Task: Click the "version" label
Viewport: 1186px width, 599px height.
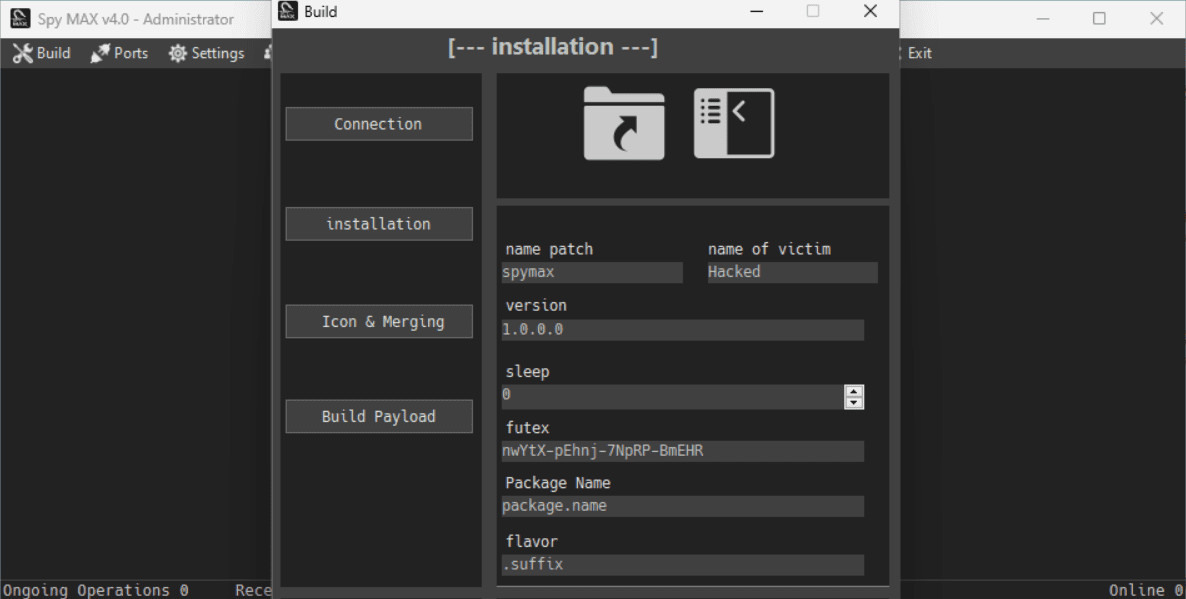Action: click(536, 306)
